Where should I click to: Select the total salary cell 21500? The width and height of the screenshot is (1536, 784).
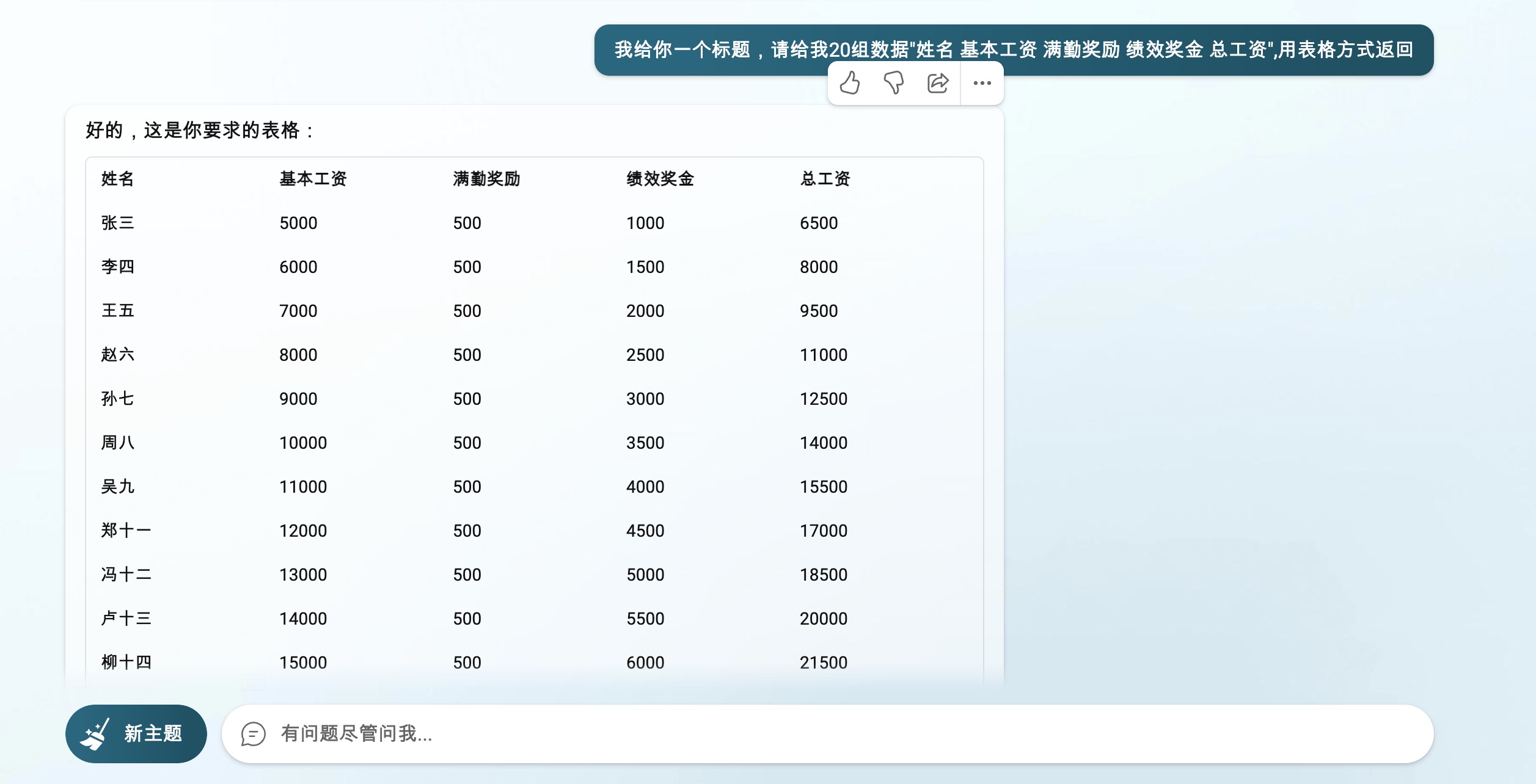[x=823, y=662]
